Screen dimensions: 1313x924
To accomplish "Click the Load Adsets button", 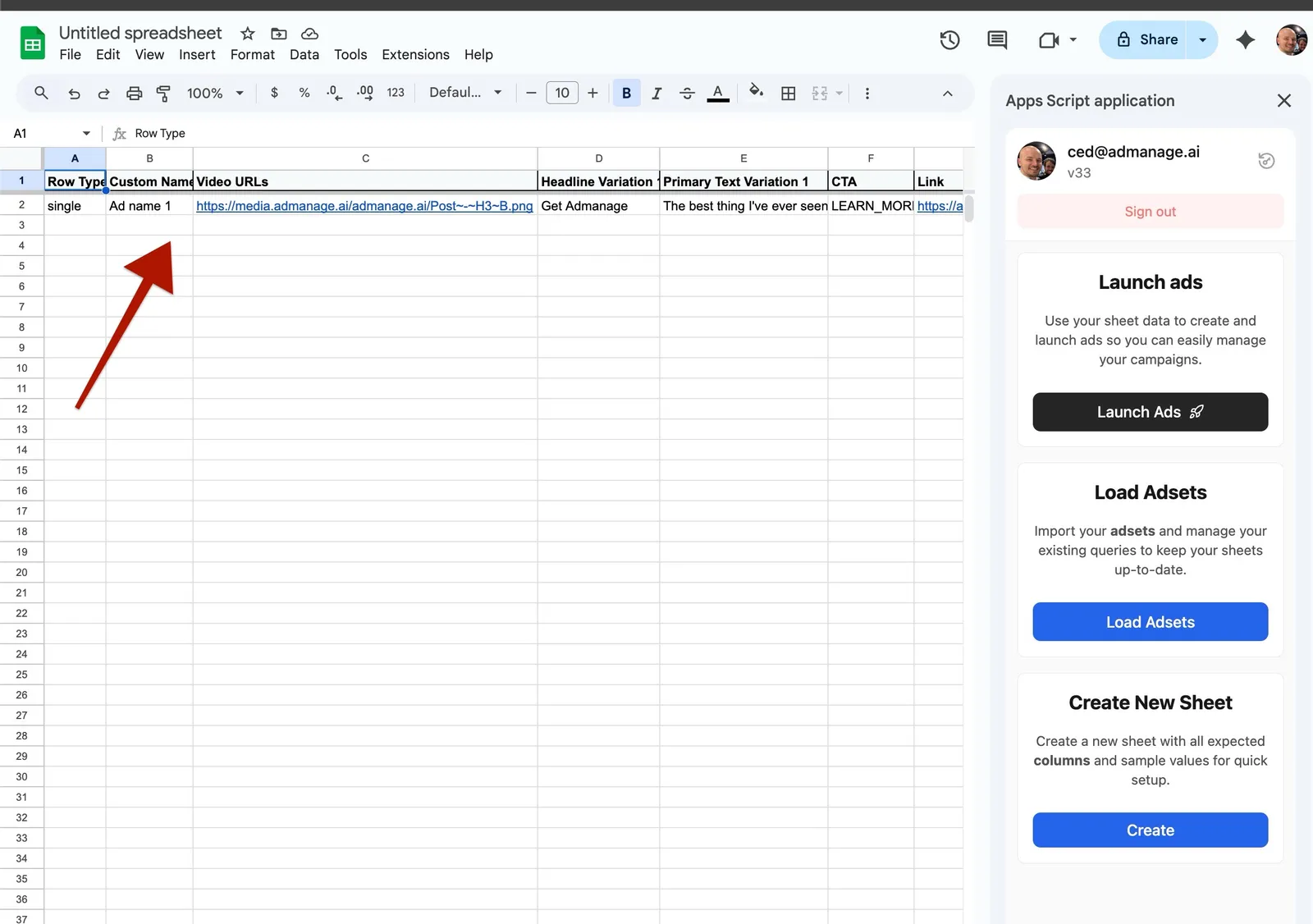I will tap(1150, 622).
